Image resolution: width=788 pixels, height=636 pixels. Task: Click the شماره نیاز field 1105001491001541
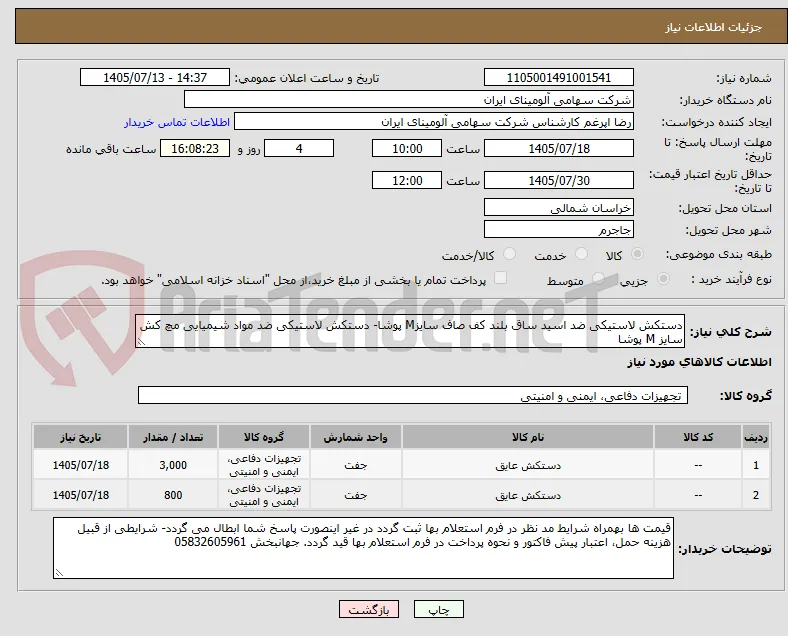(x=559, y=78)
